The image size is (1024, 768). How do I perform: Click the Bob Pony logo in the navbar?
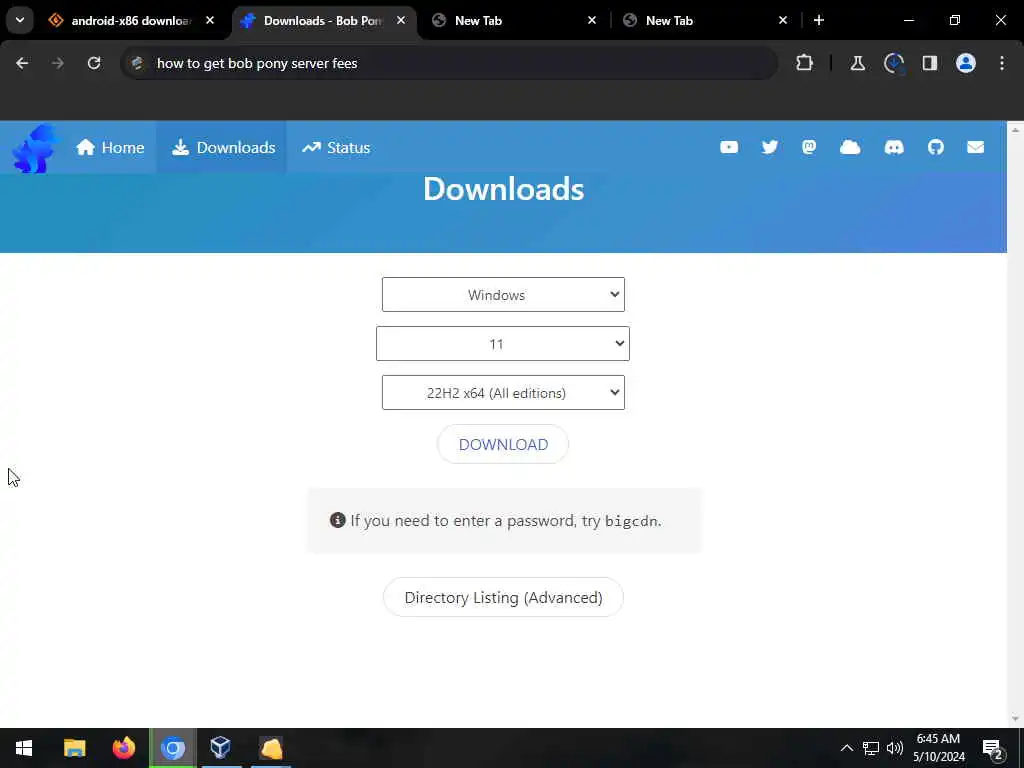[35, 149]
